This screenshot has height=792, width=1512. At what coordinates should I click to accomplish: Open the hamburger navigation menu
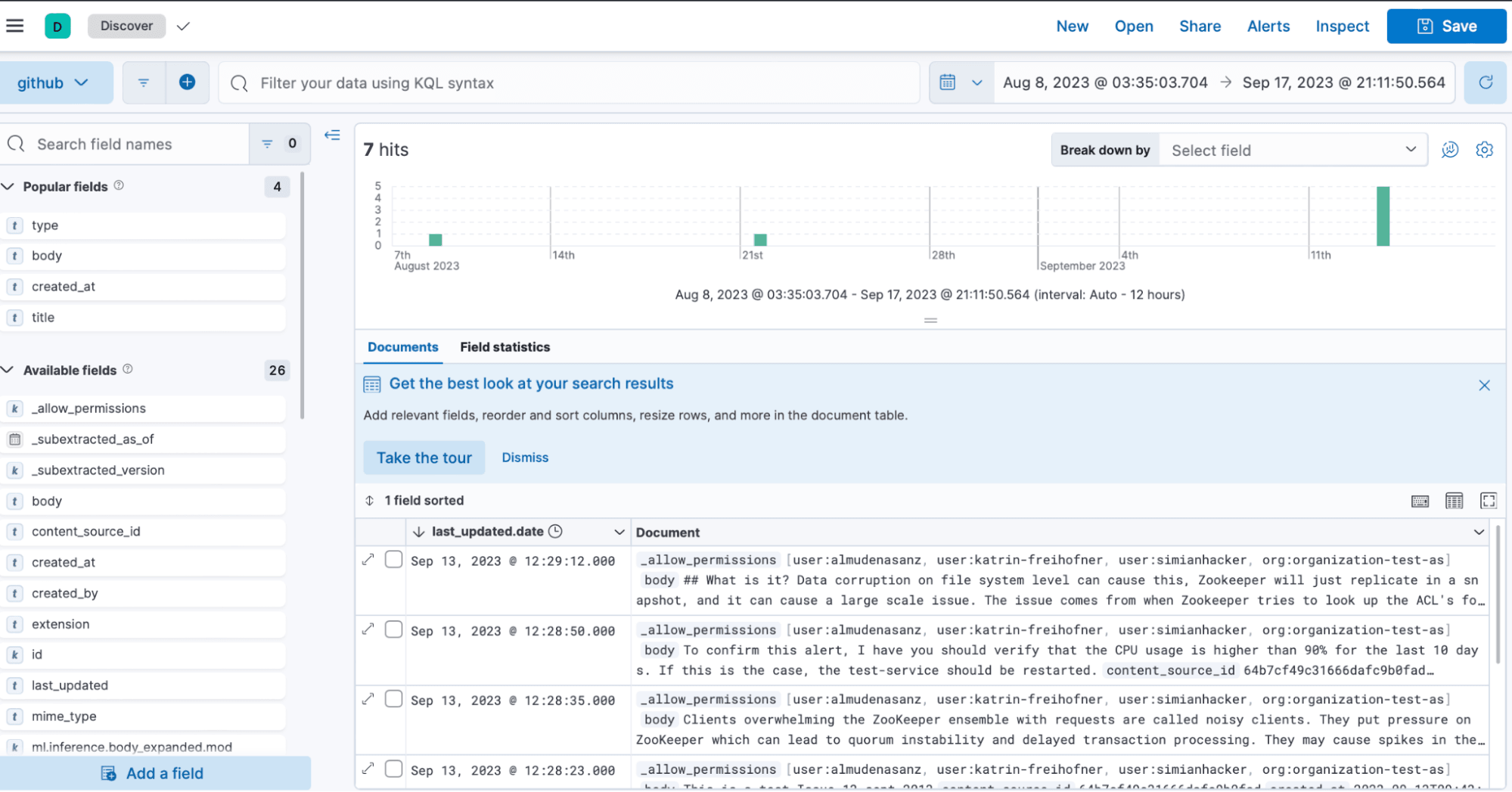(x=15, y=26)
